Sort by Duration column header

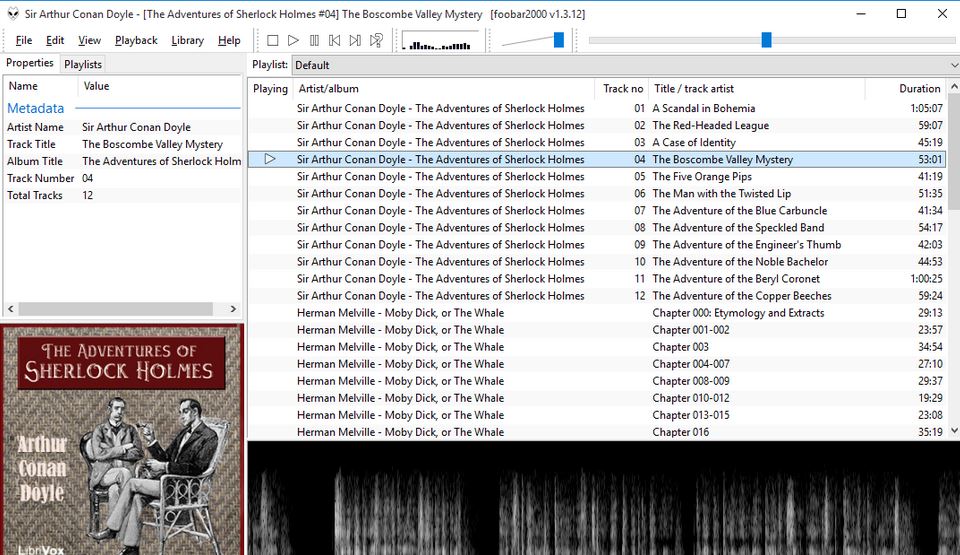(907, 89)
